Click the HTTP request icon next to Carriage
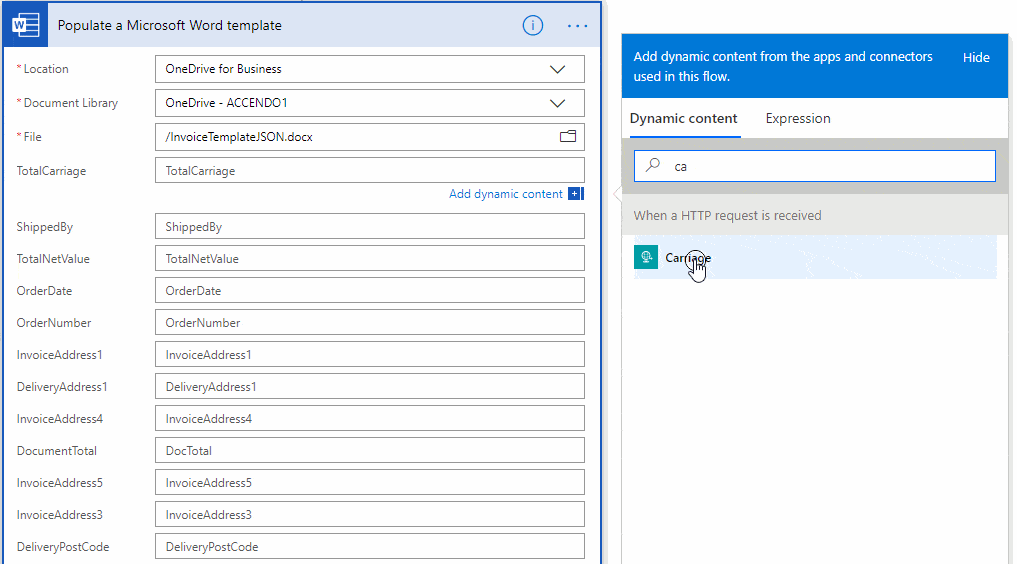The image size is (1017, 564). pyautogui.click(x=646, y=257)
